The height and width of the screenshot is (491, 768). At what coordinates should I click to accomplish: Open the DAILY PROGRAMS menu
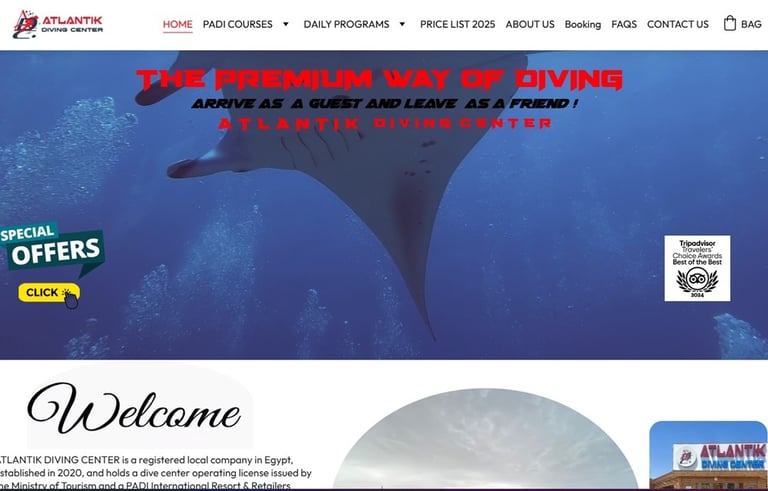click(346, 24)
